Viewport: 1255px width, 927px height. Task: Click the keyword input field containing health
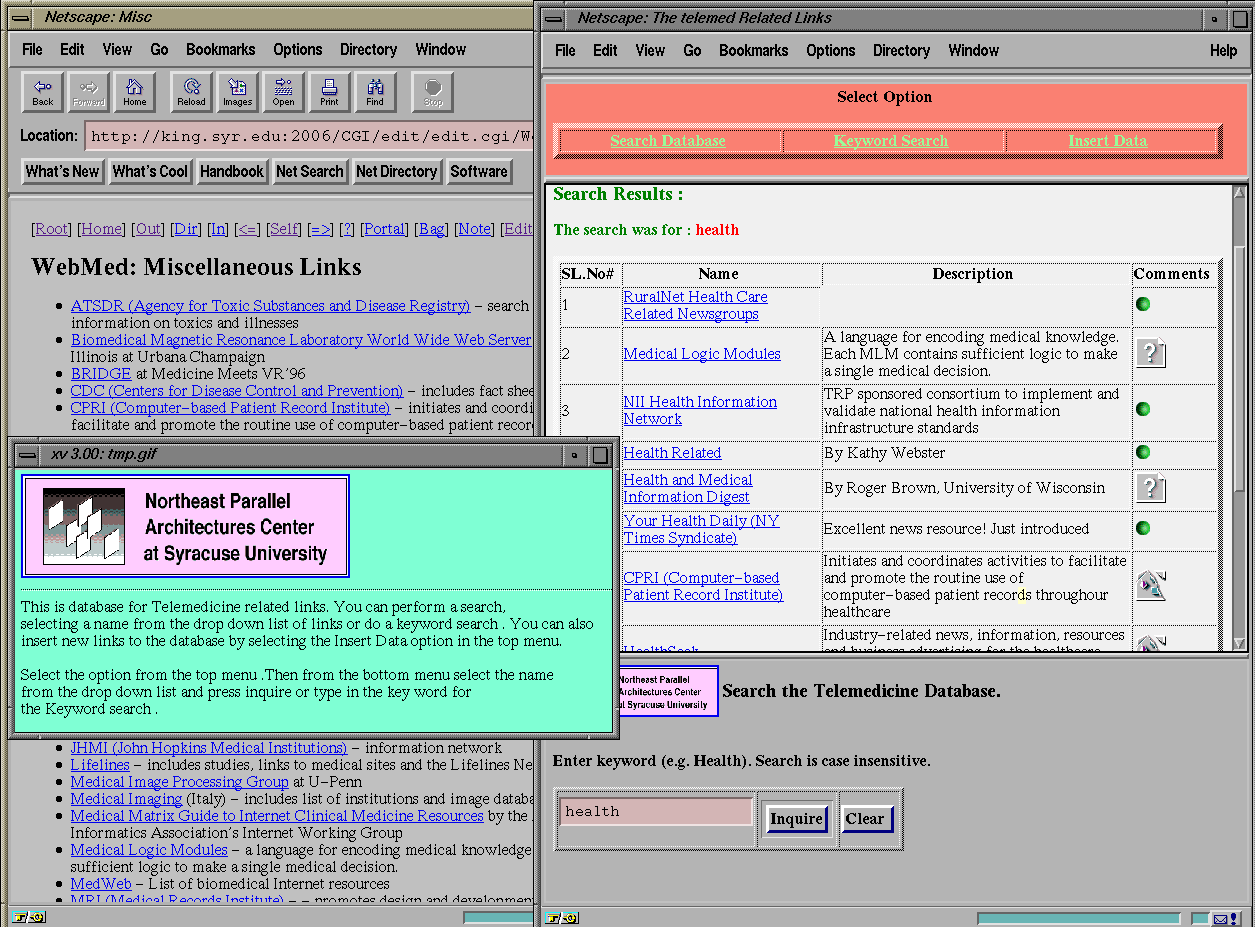tap(655, 811)
